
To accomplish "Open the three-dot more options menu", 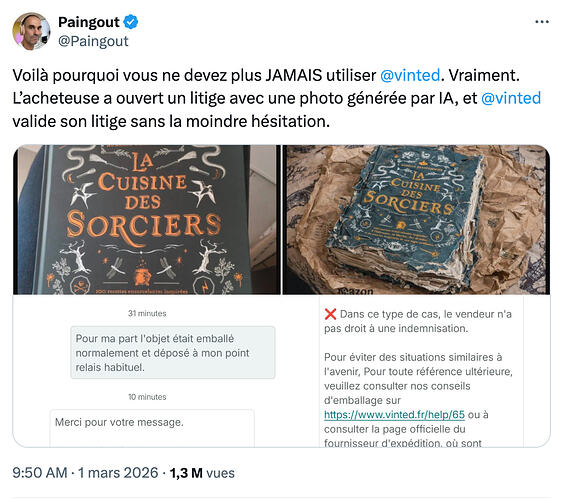I will 542,22.
